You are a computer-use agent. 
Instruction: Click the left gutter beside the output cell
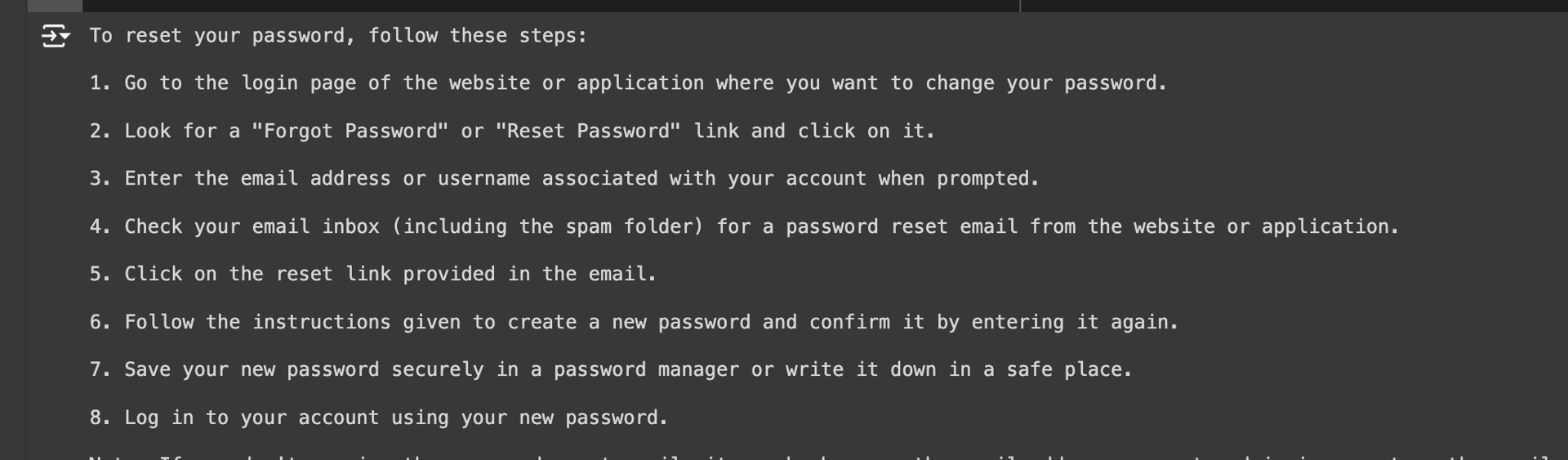pos(14,237)
